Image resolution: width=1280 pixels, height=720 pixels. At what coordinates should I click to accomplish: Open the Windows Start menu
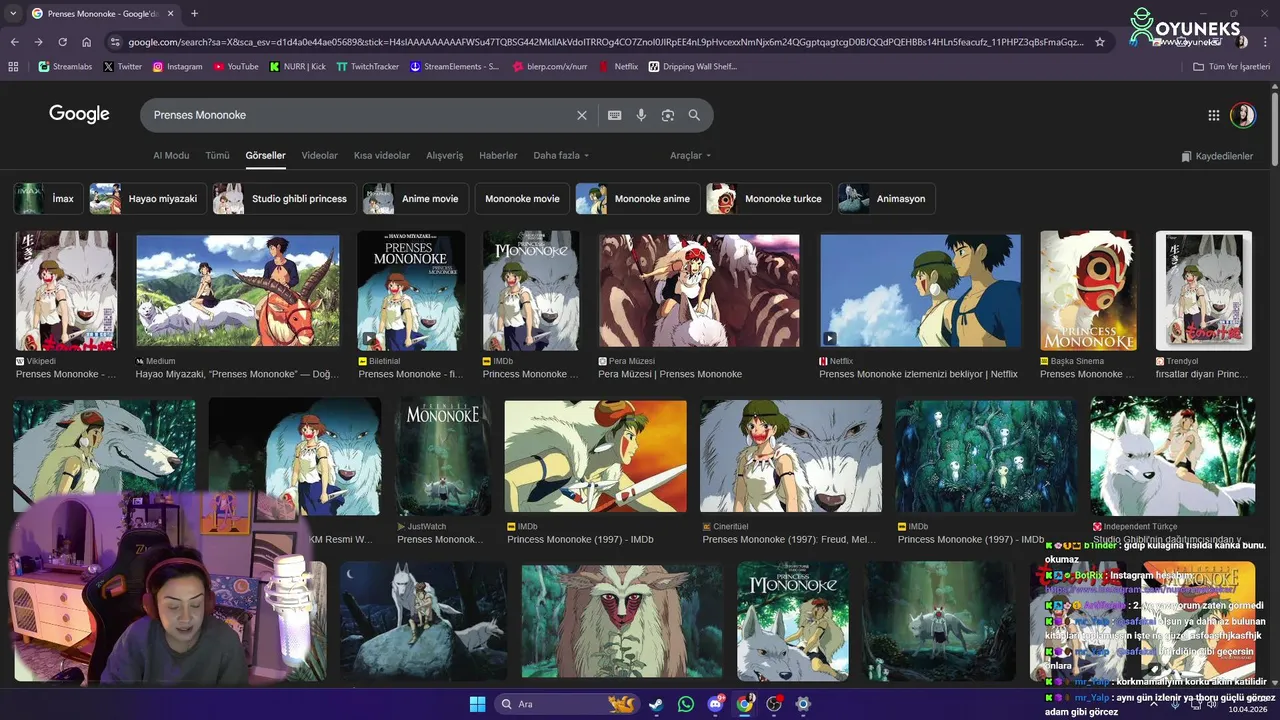pos(477,704)
